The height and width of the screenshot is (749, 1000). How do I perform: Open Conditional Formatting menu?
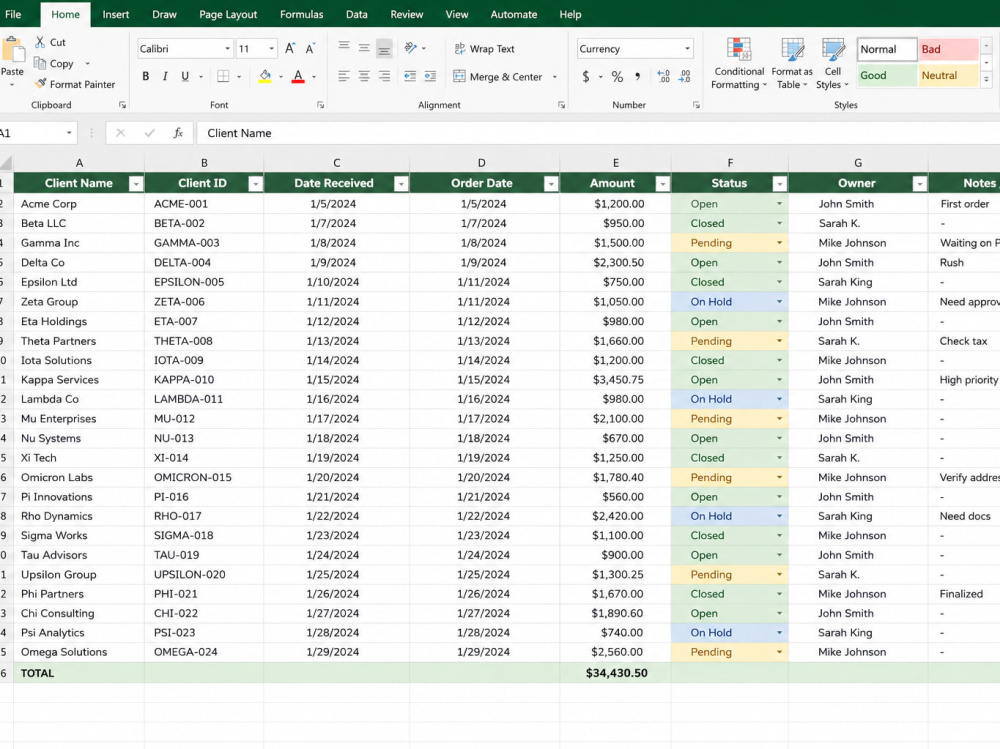pos(739,64)
